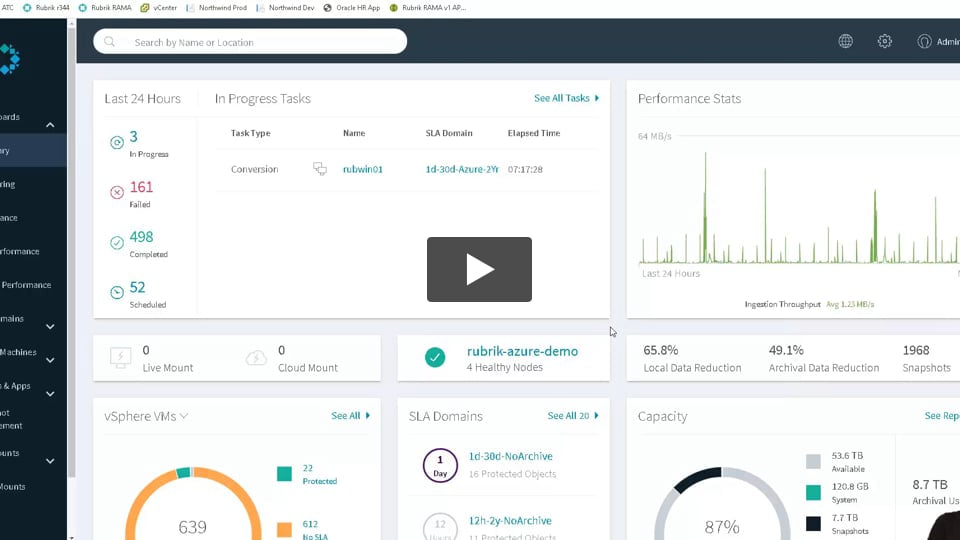Viewport: 960px width, 540px height.
Task: Open the Northwind Prod bookmark
Action: [x=216, y=7]
